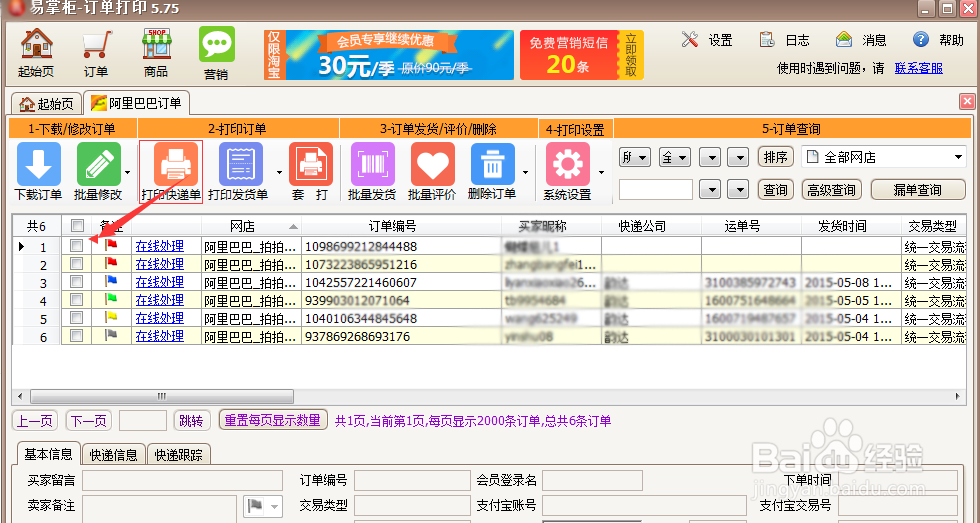Select the 快递跟踪 tab
Screen dimensions: 980x523
pos(179,455)
